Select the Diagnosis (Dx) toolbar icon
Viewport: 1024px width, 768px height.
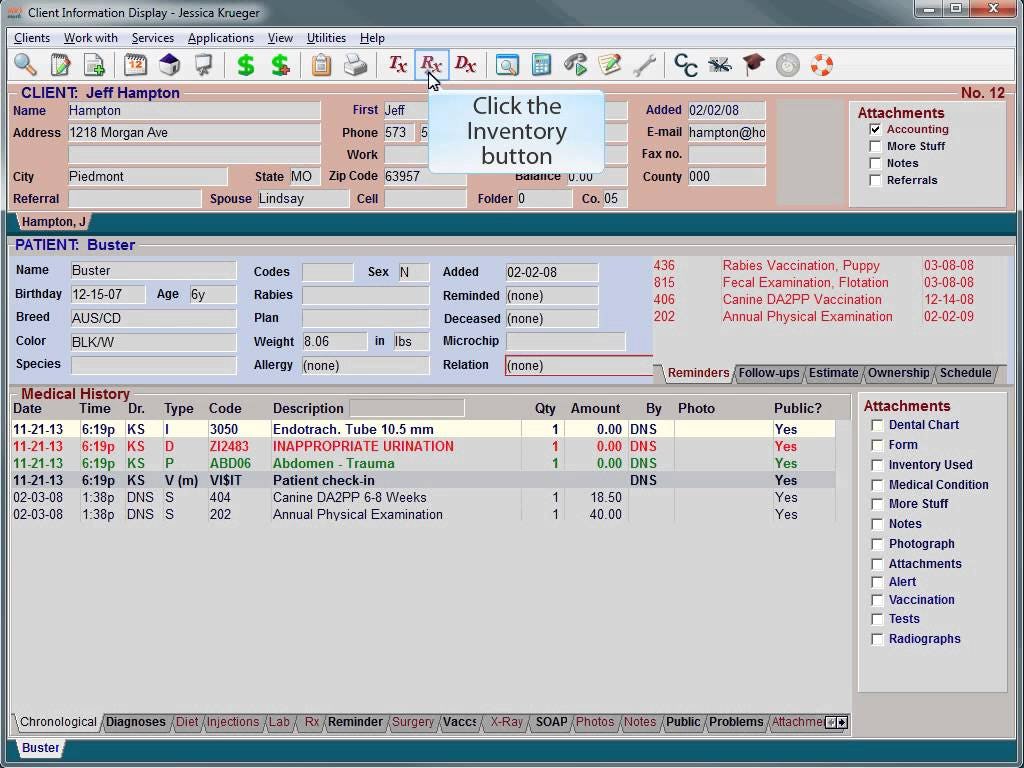click(x=465, y=64)
